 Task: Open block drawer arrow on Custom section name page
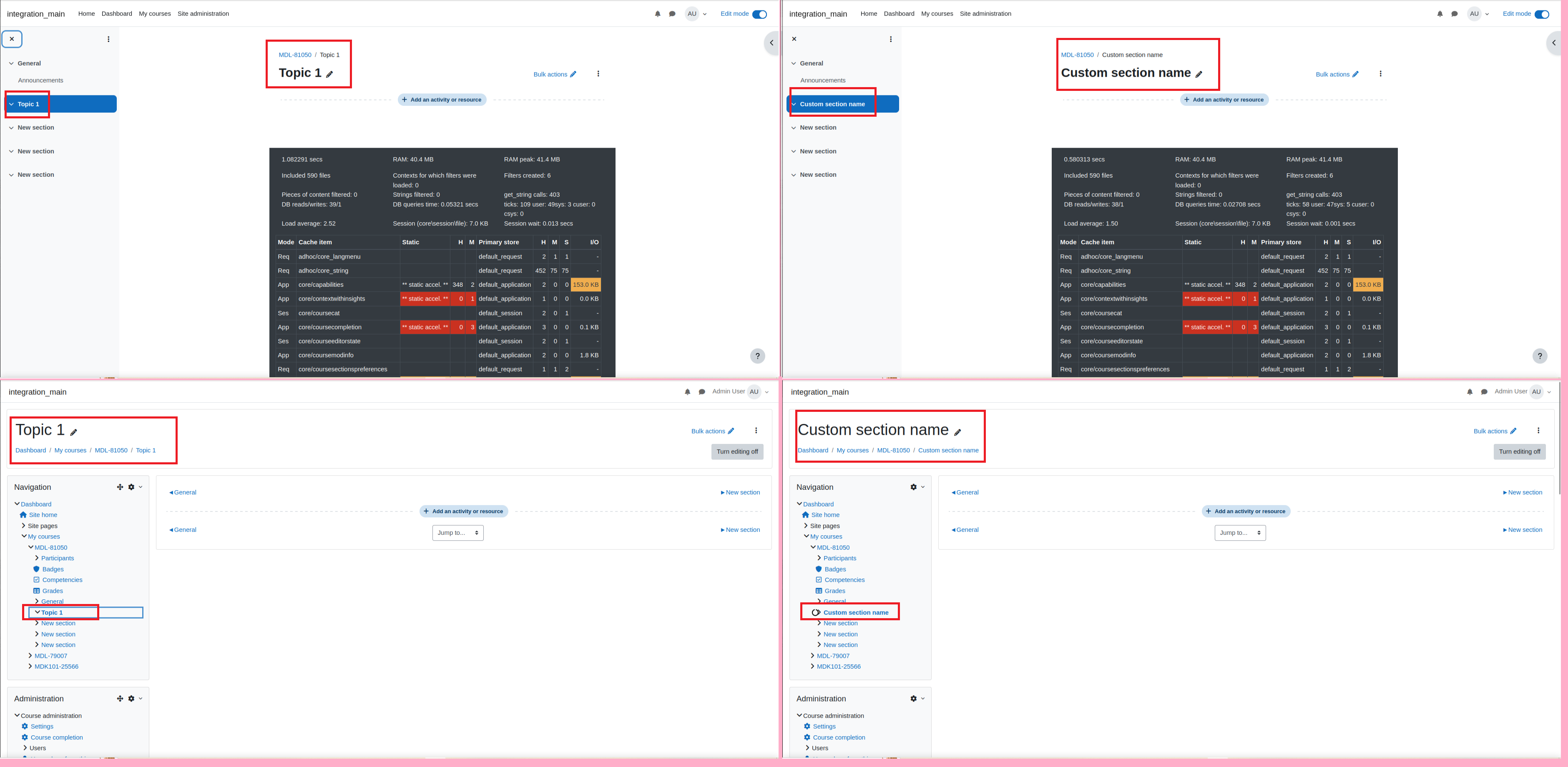1554,43
